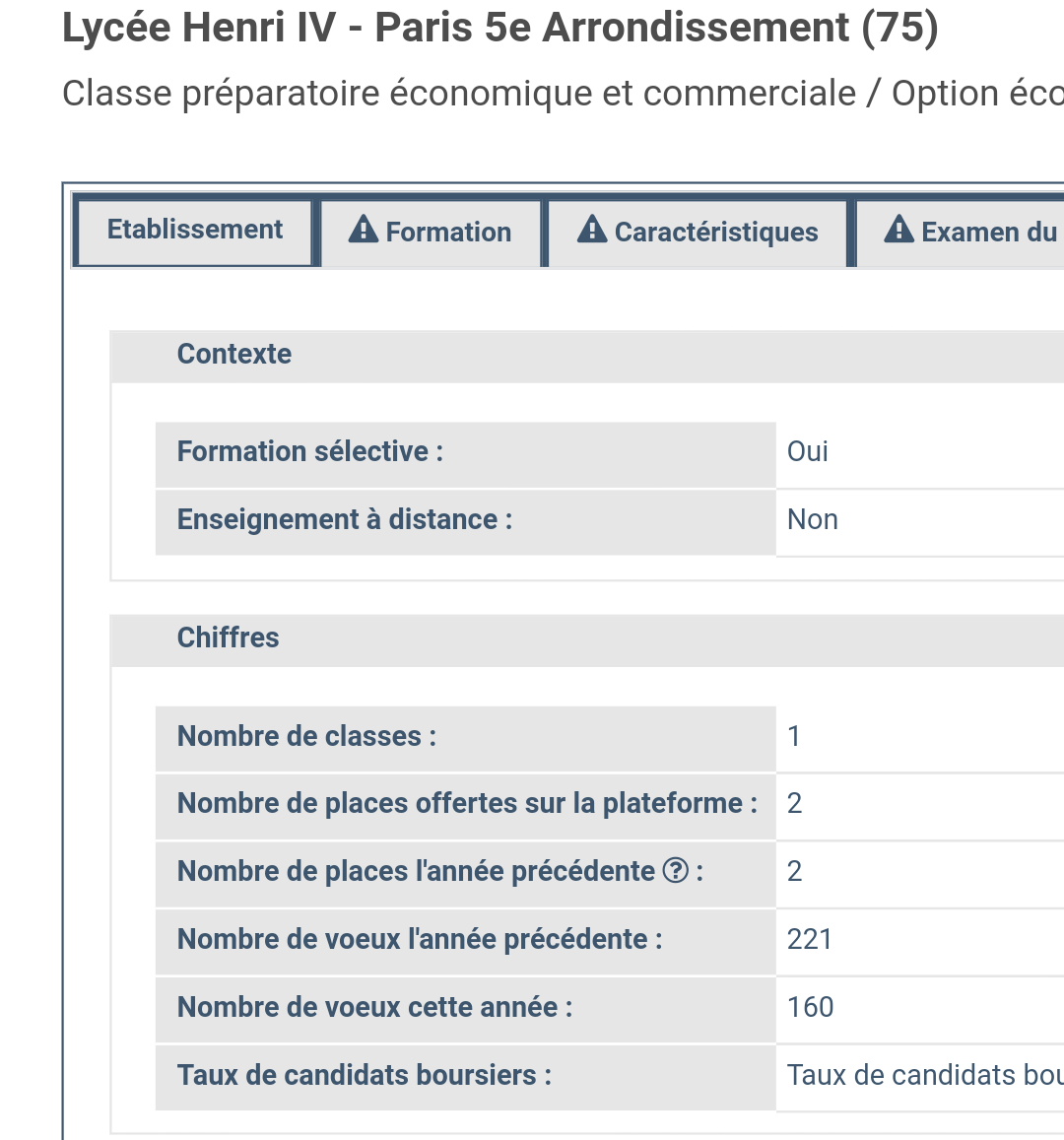Go to the Examen du tab label
The width and height of the screenshot is (1064, 1140).
pyautogui.click(x=988, y=233)
